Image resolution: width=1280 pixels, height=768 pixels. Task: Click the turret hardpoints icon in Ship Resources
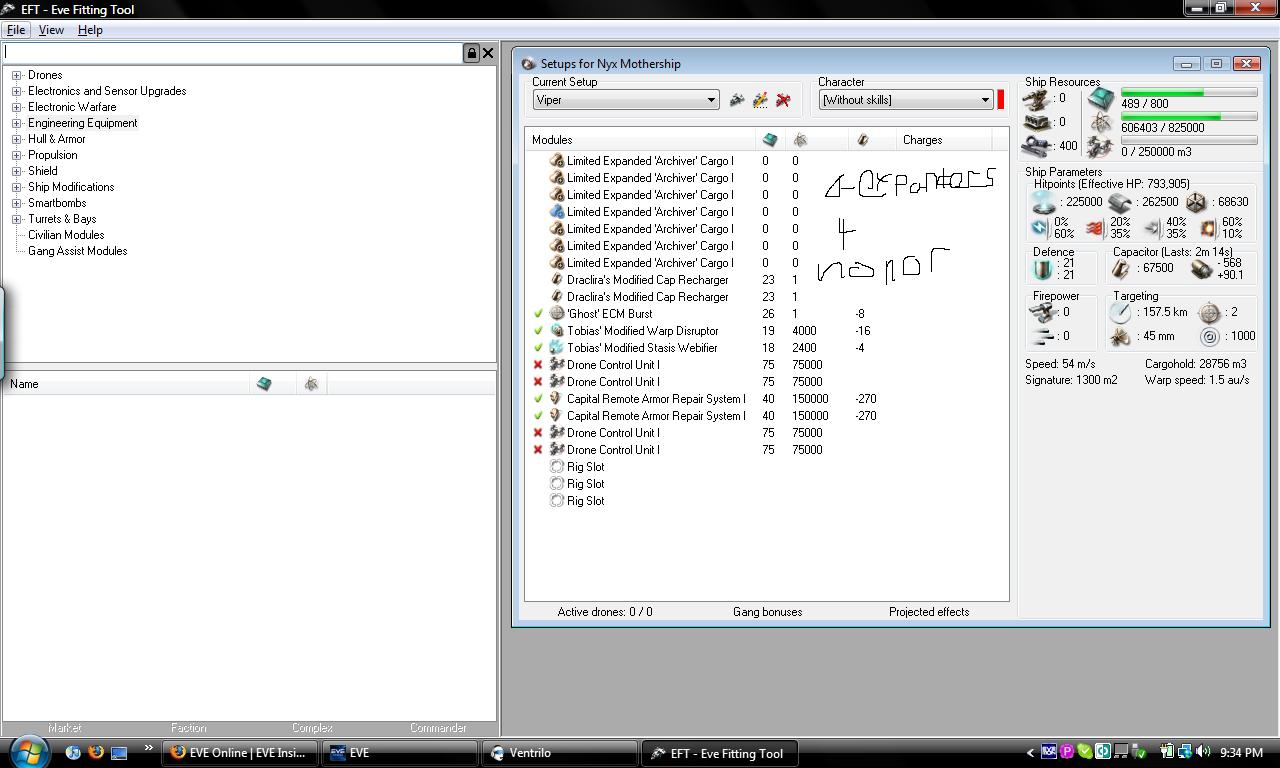(x=1036, y=98)
